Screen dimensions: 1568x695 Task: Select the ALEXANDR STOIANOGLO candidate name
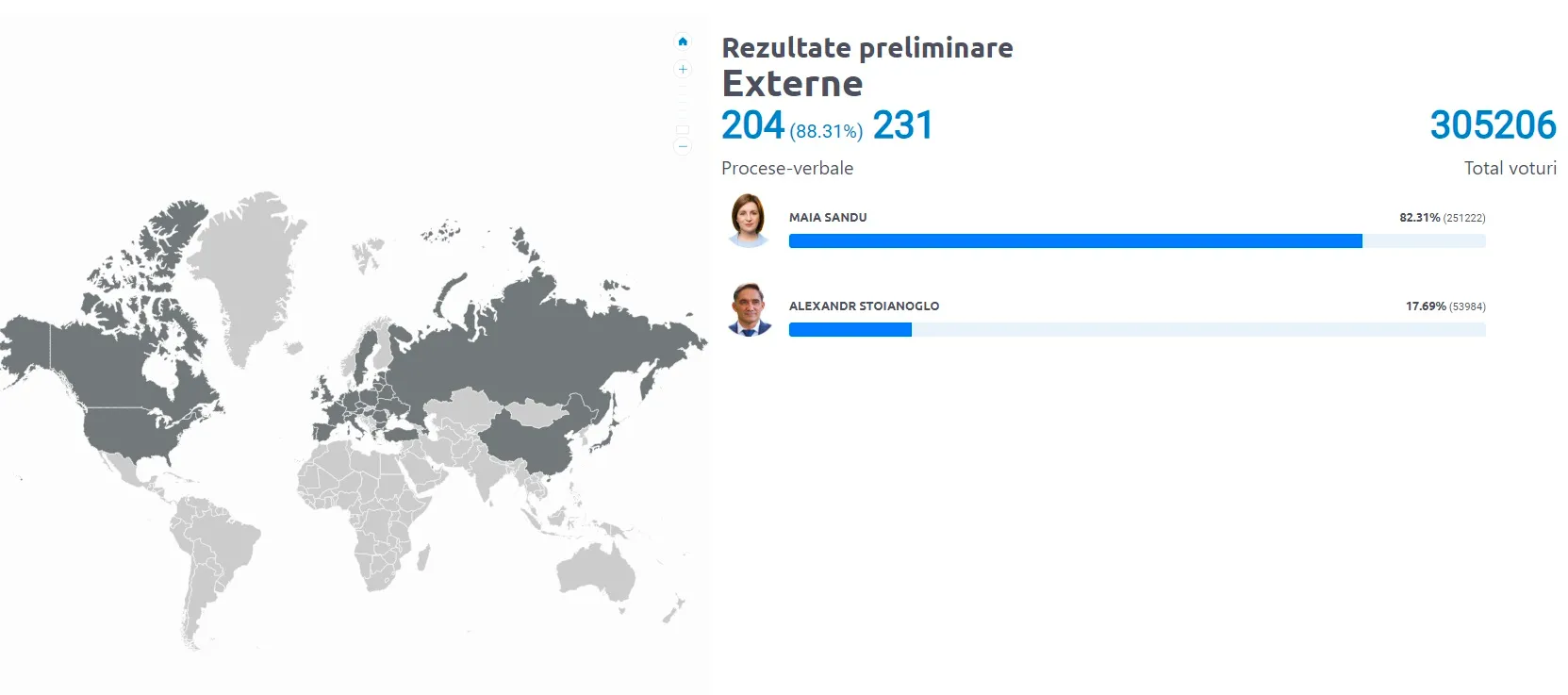tap(864, 306)
